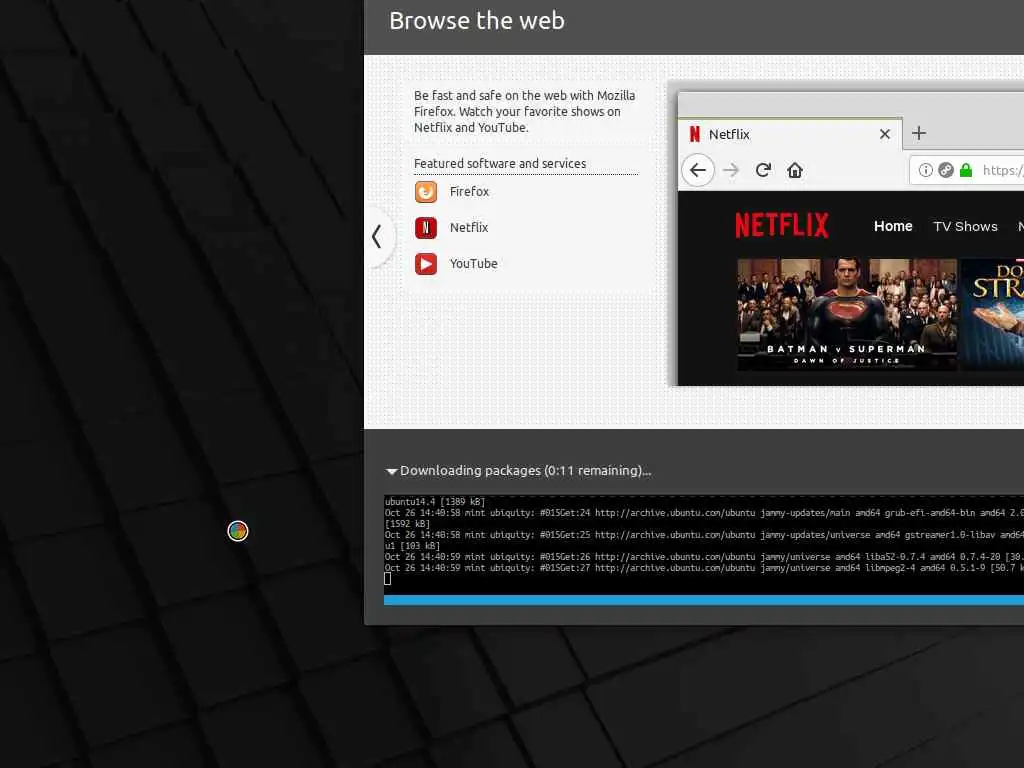This screenshot has width=1024, height=768.
Task: Click the YouTube label text
Action: 473,263
